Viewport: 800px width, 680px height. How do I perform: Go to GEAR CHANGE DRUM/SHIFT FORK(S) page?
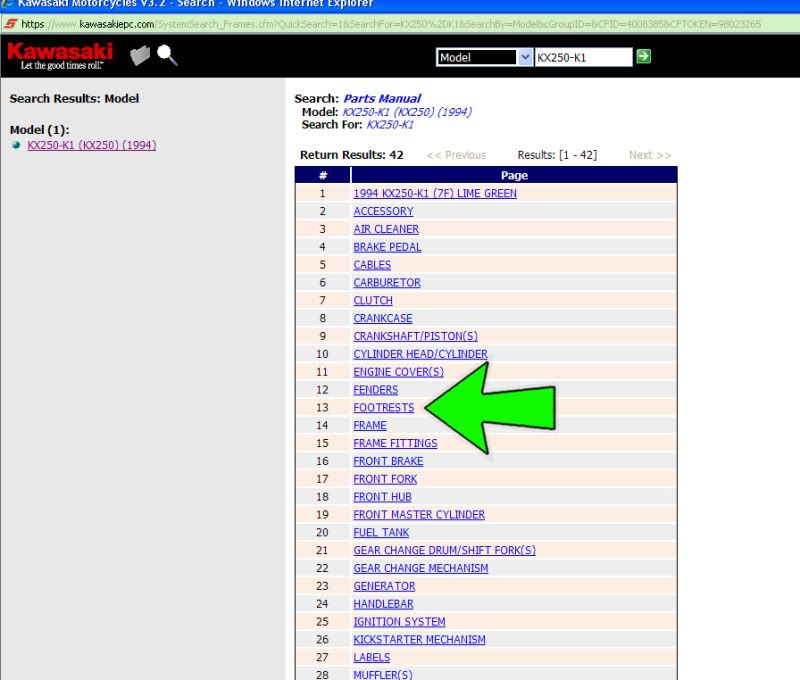point(444,551)
